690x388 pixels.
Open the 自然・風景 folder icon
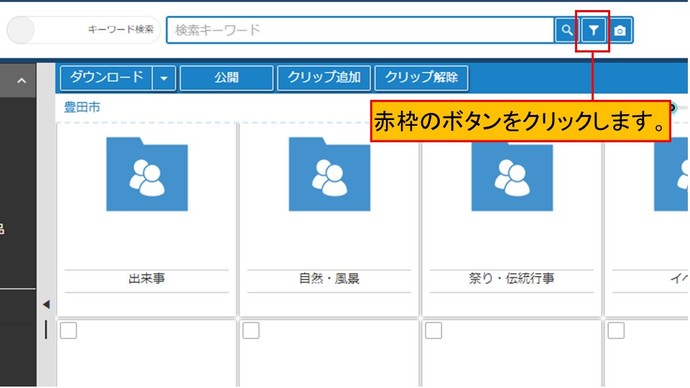click(330, 174)
